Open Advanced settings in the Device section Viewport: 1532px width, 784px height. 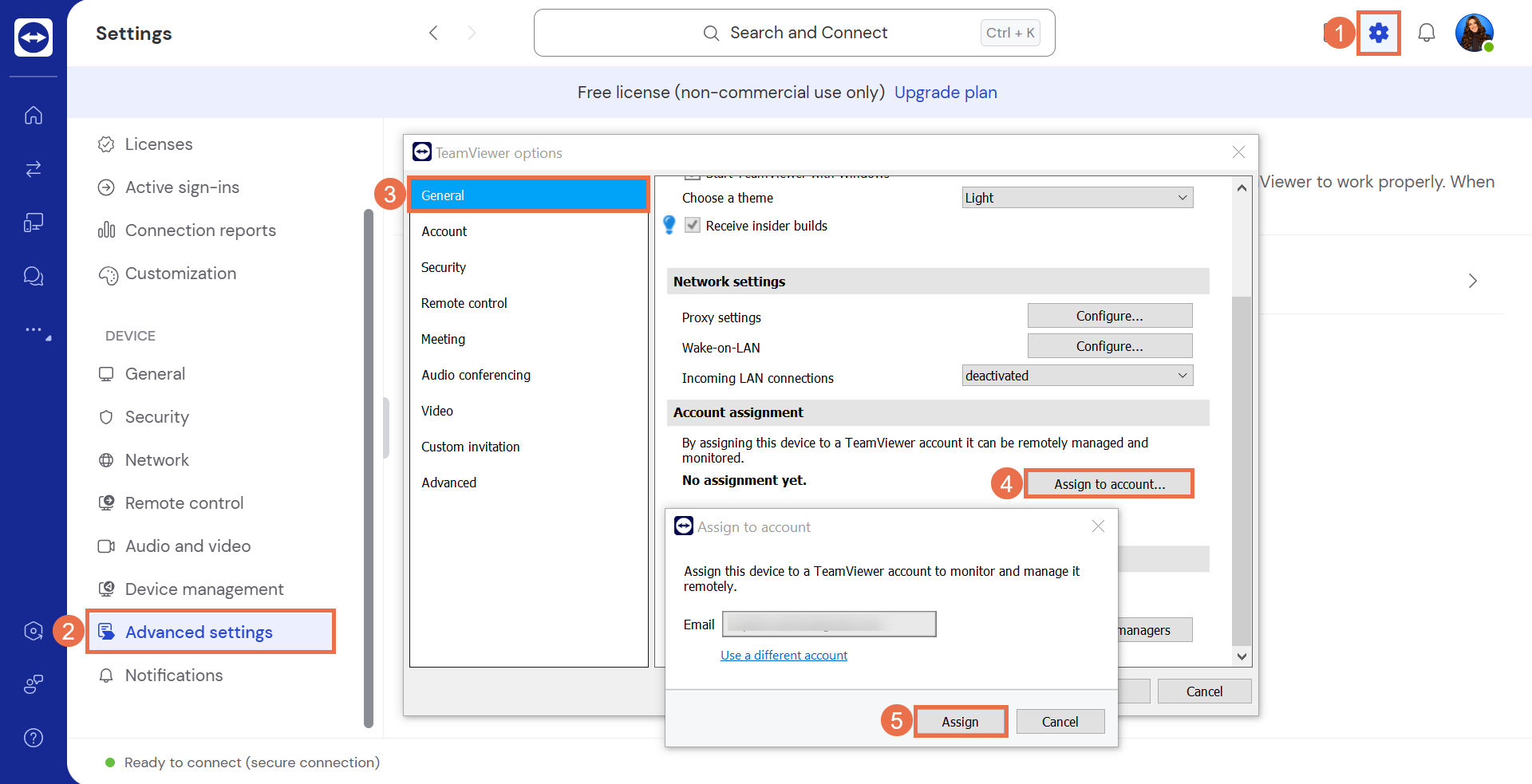(211, 632)
